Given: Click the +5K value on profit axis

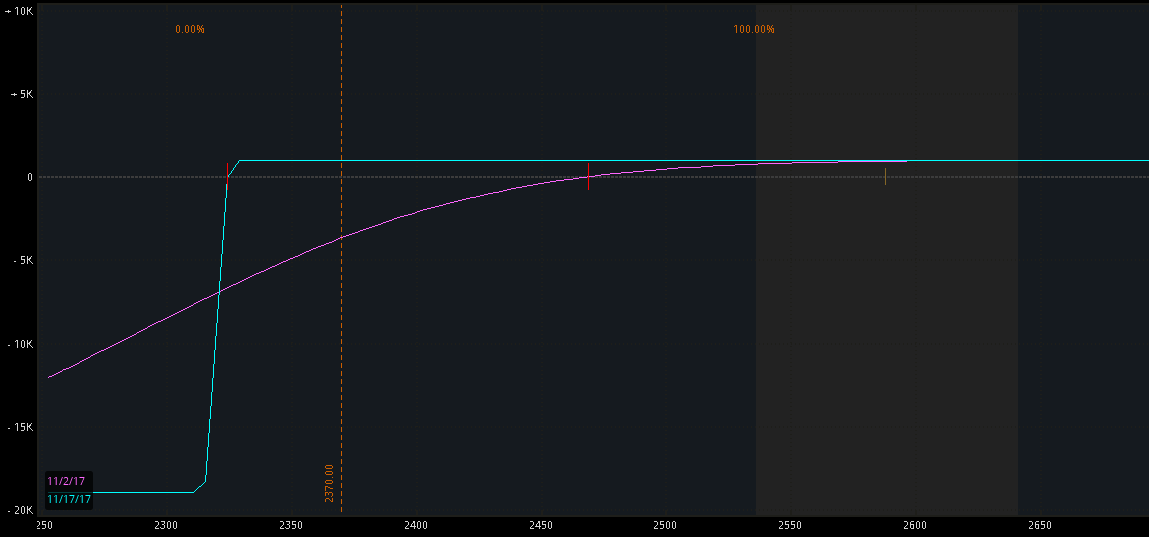Looking at the screenshot, I should point(21,95).
